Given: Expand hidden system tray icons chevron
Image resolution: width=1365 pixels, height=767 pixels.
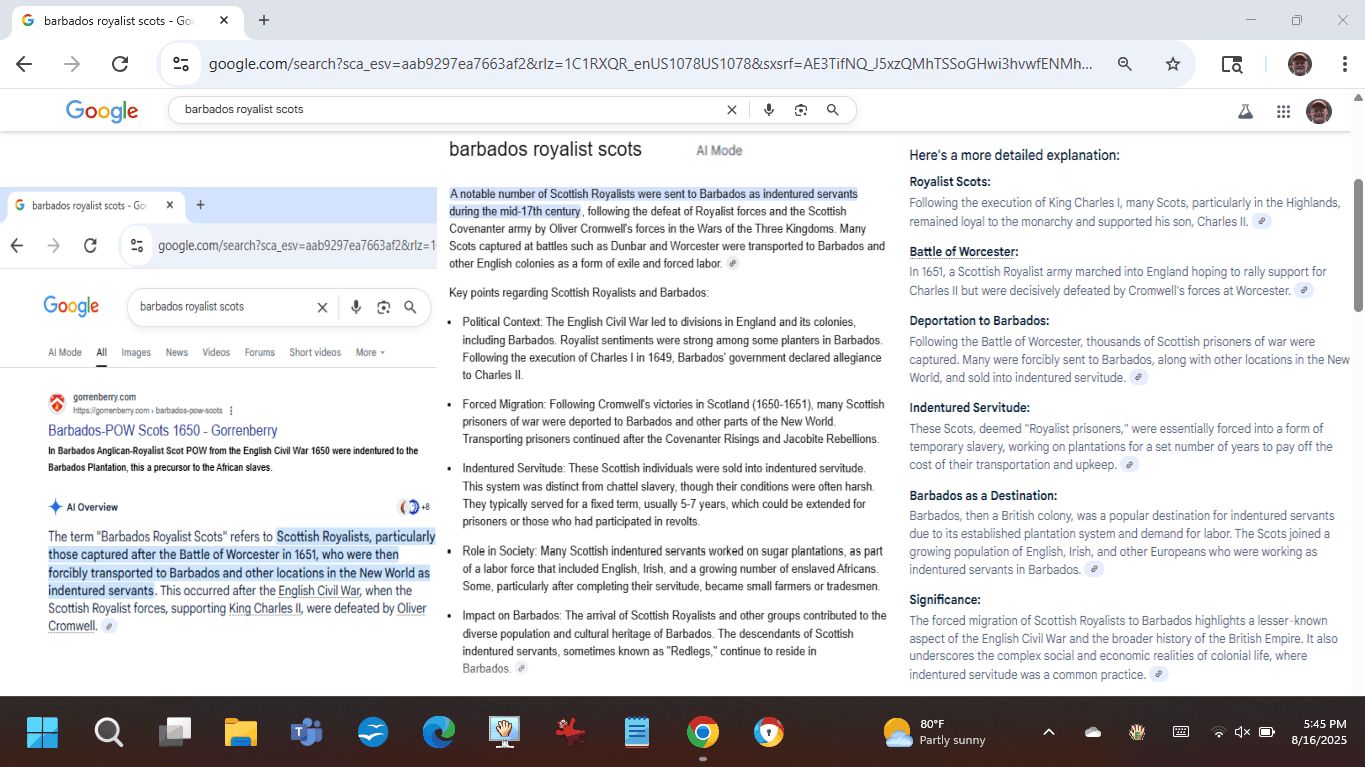Looking at the screenshot, I should pyautogui.click(x=1048, y=732).
